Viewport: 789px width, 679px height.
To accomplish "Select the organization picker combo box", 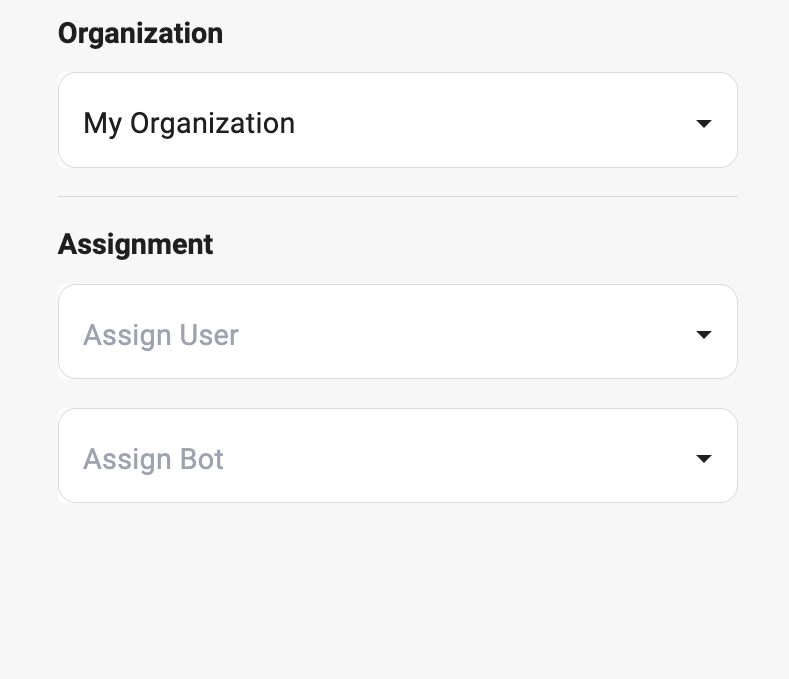I will pos(397,120).
